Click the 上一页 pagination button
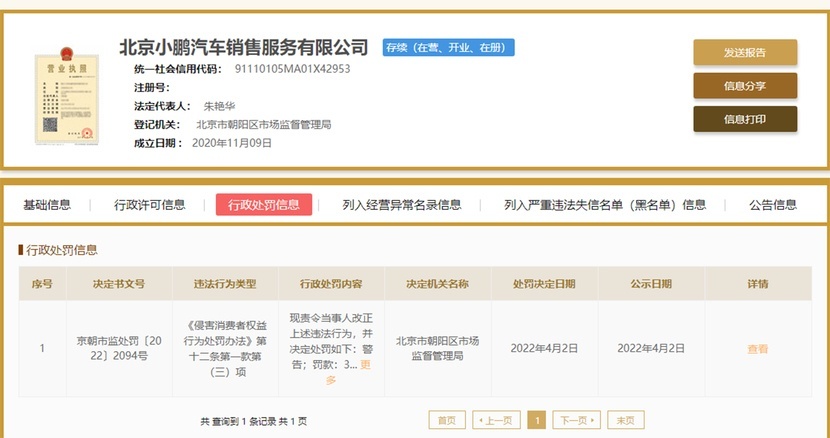This screenshot has width=830, height=438. click(496, 420)
